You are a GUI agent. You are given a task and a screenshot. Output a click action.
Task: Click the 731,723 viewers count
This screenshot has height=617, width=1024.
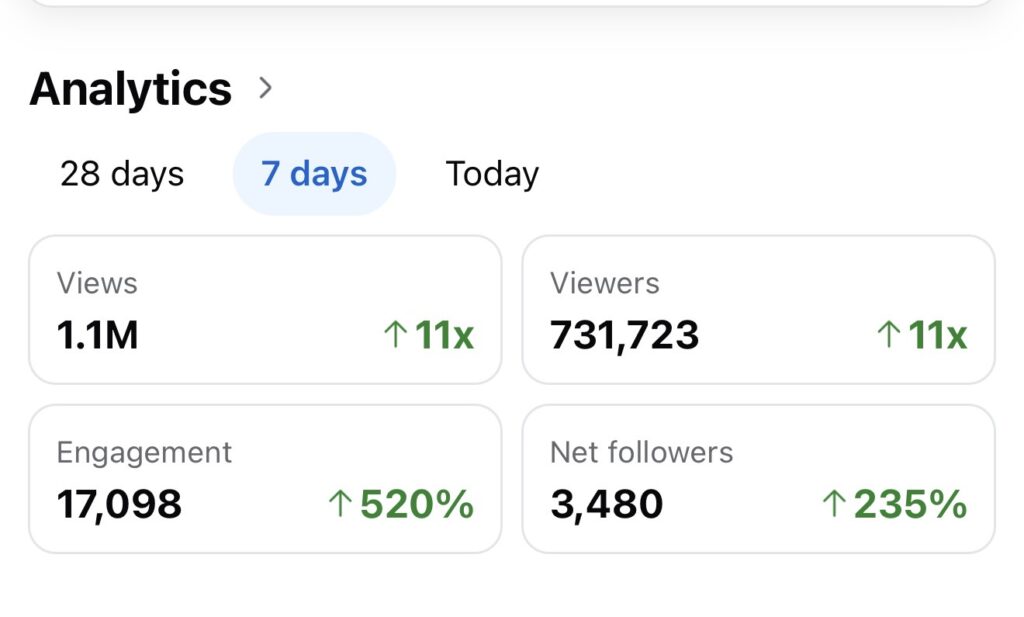pos(624,336)
